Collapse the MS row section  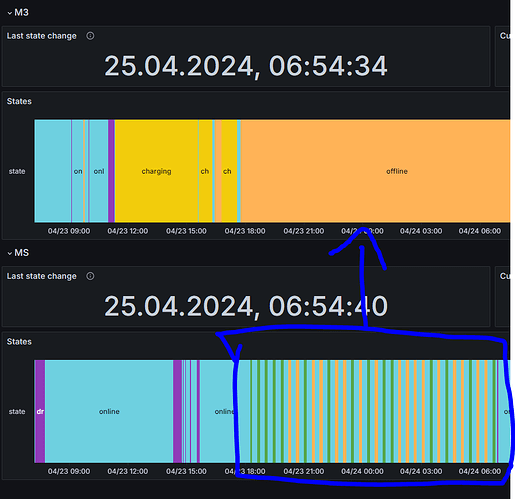[x=10, y=253]
